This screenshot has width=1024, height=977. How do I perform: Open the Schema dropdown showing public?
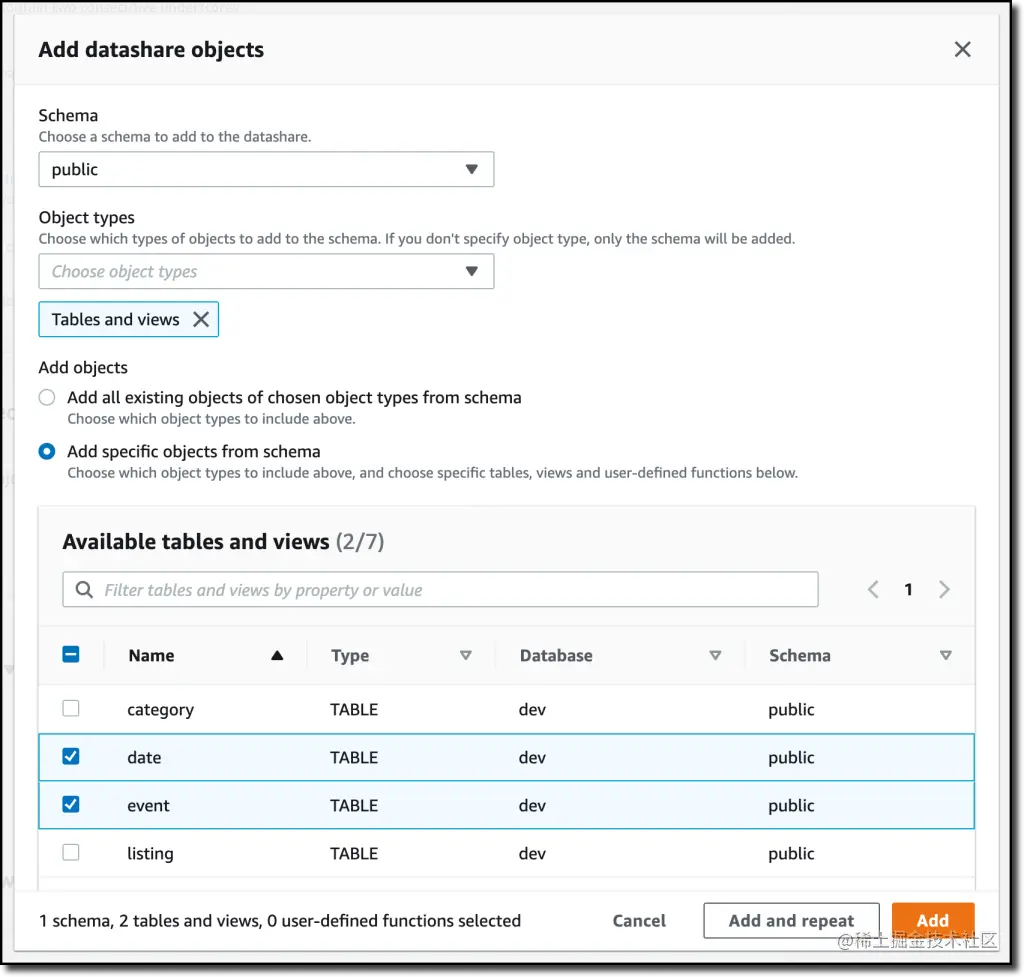click(266, 170)
